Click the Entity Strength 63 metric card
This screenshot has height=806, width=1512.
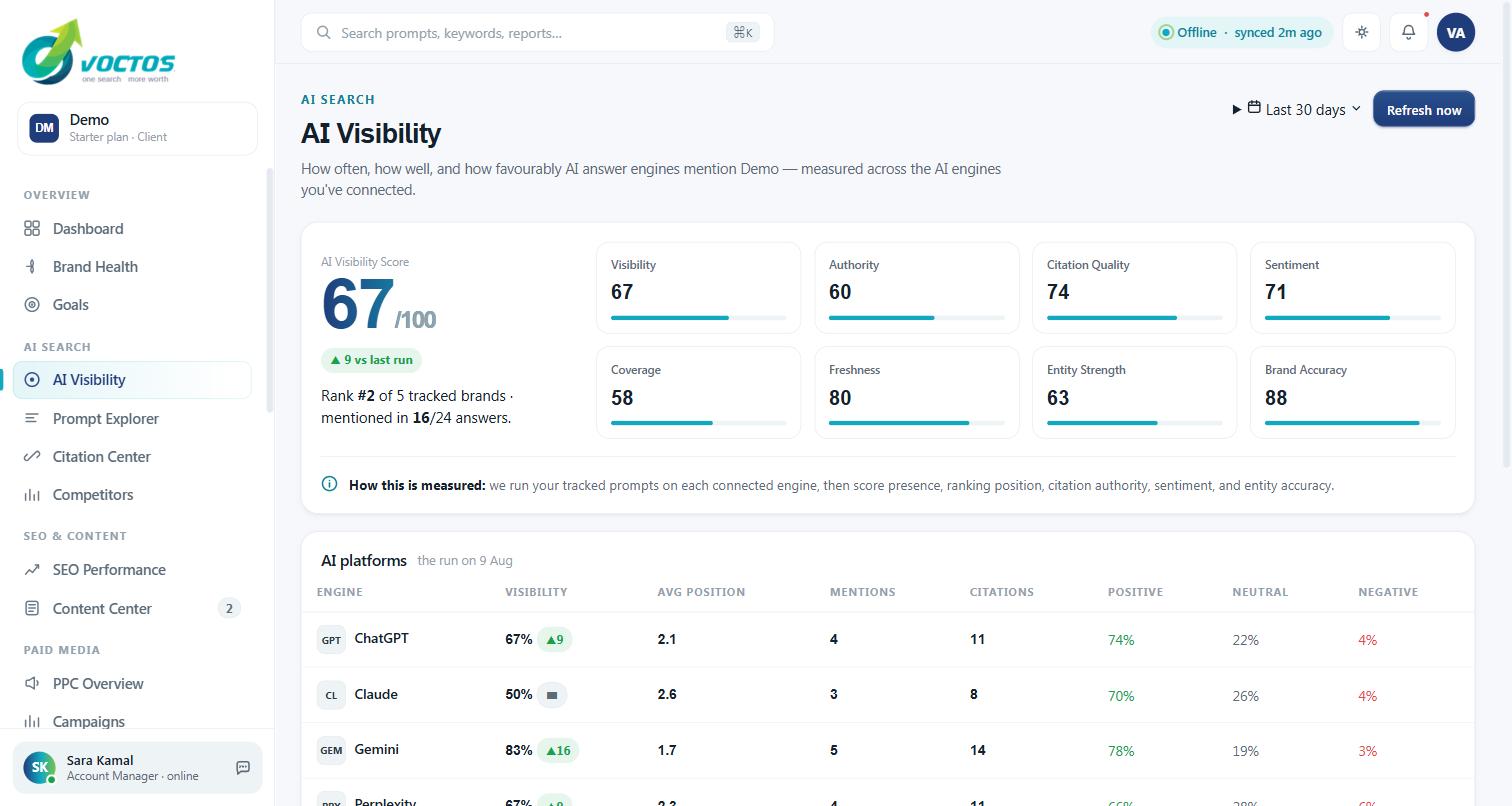[x=1135, y=393]
